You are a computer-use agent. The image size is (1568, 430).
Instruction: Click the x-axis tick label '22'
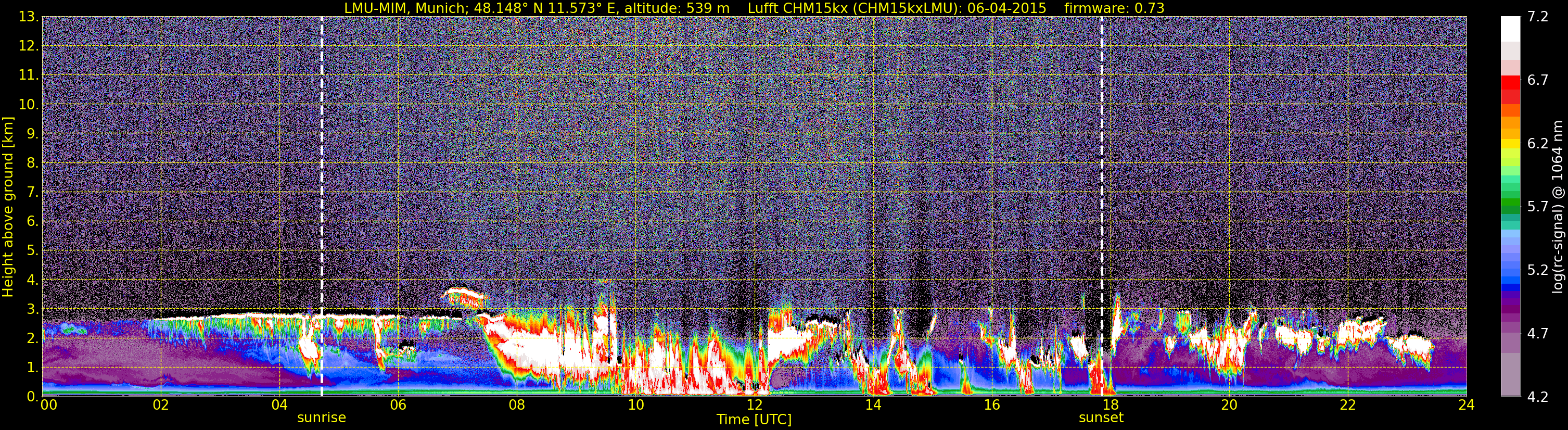click(x=1348, y=405)
